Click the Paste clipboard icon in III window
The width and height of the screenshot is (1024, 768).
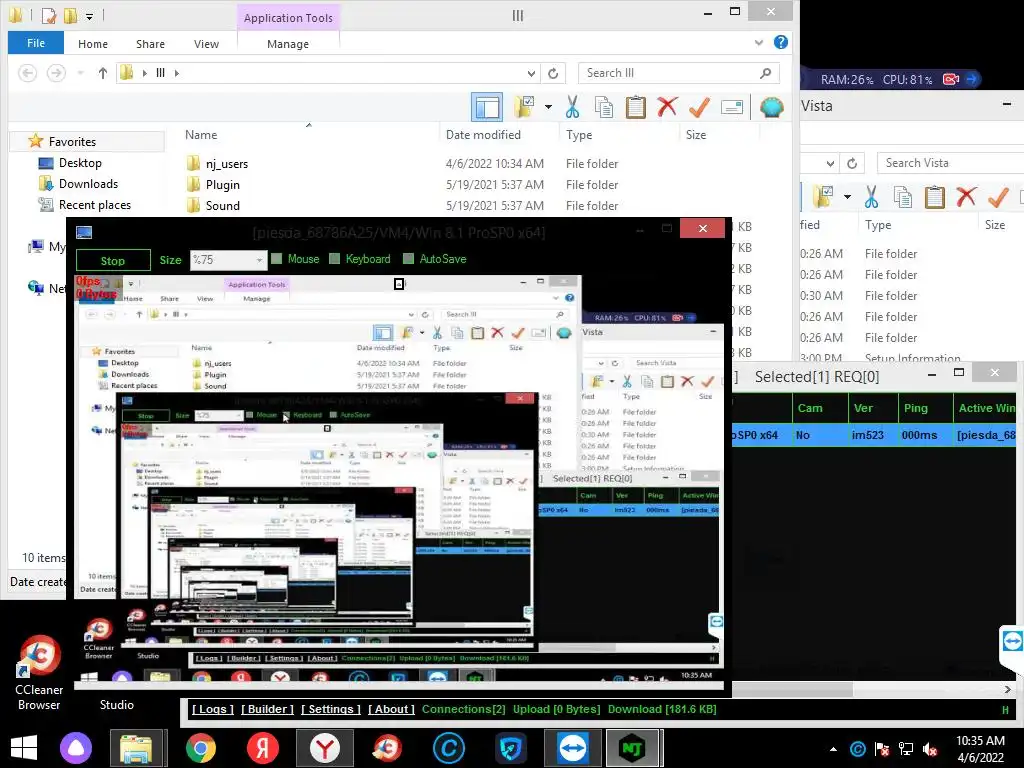coord(635,107)
